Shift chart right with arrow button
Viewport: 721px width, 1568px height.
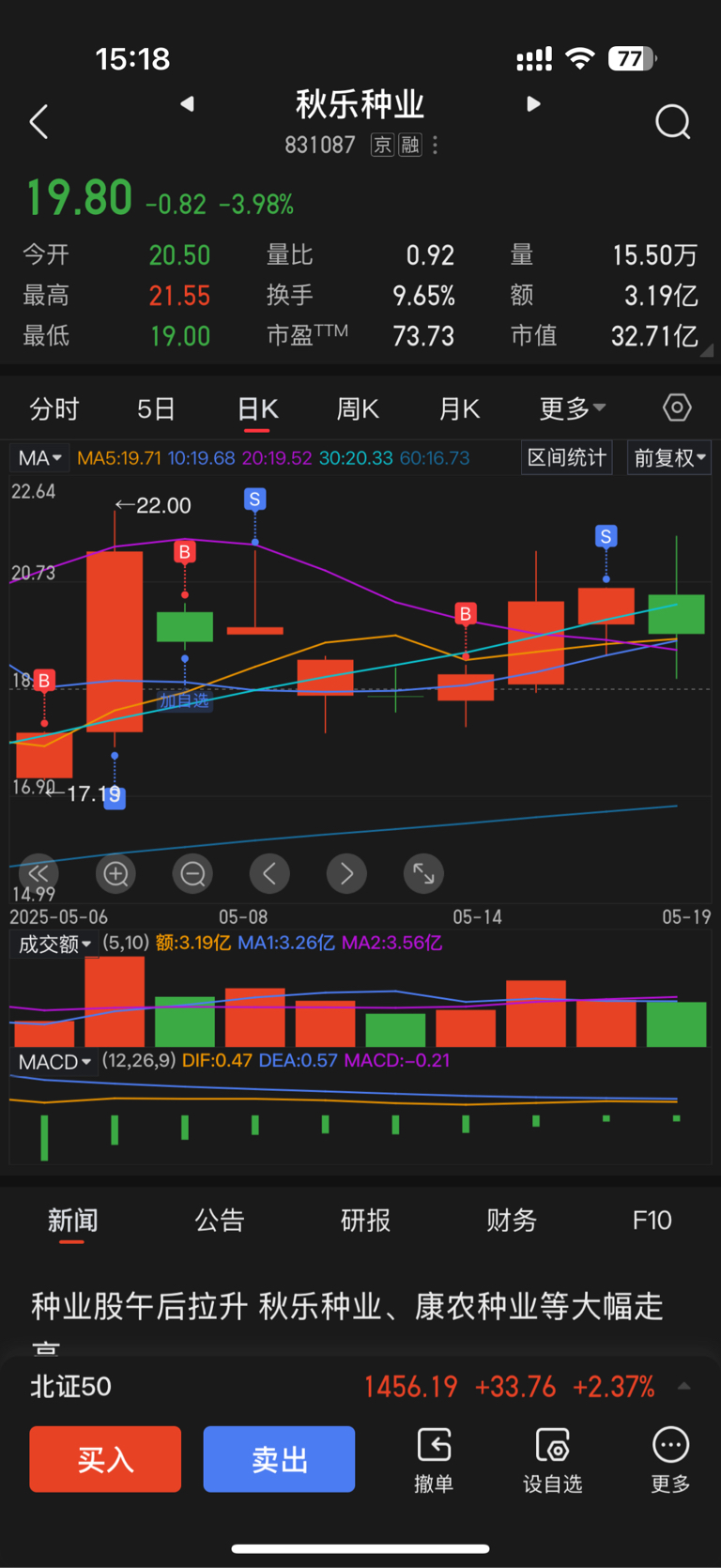pyautogui.click(x=346, y=873)
